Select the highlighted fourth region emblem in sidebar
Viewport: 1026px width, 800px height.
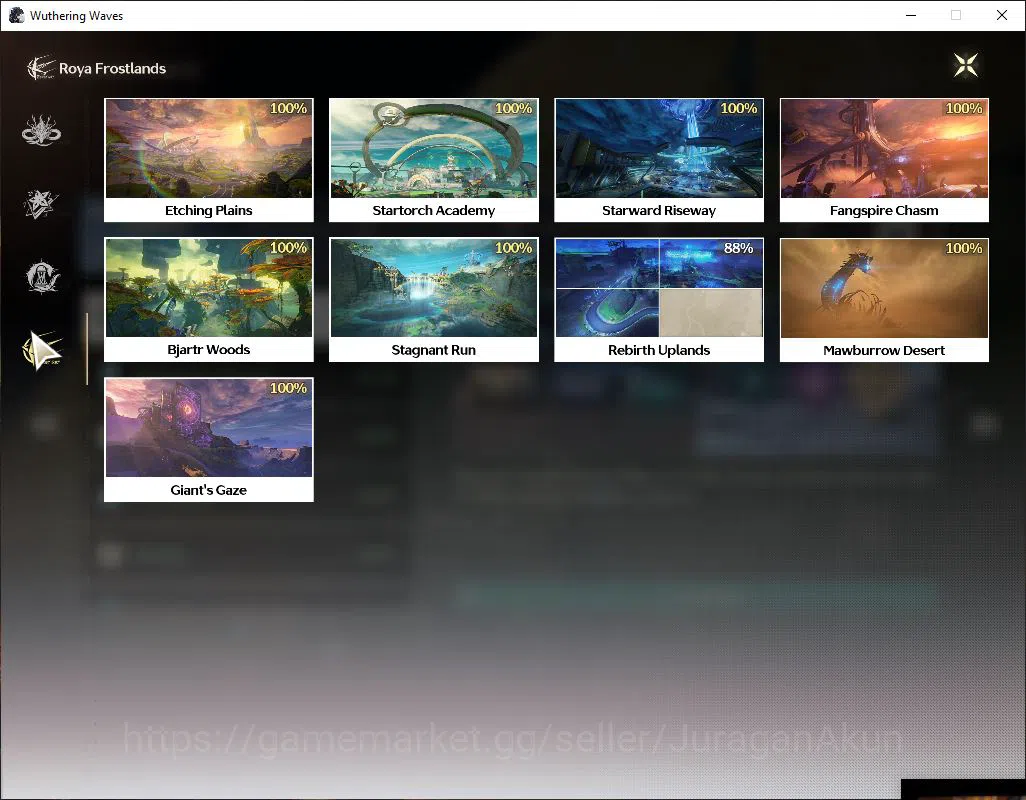[43, 350]
